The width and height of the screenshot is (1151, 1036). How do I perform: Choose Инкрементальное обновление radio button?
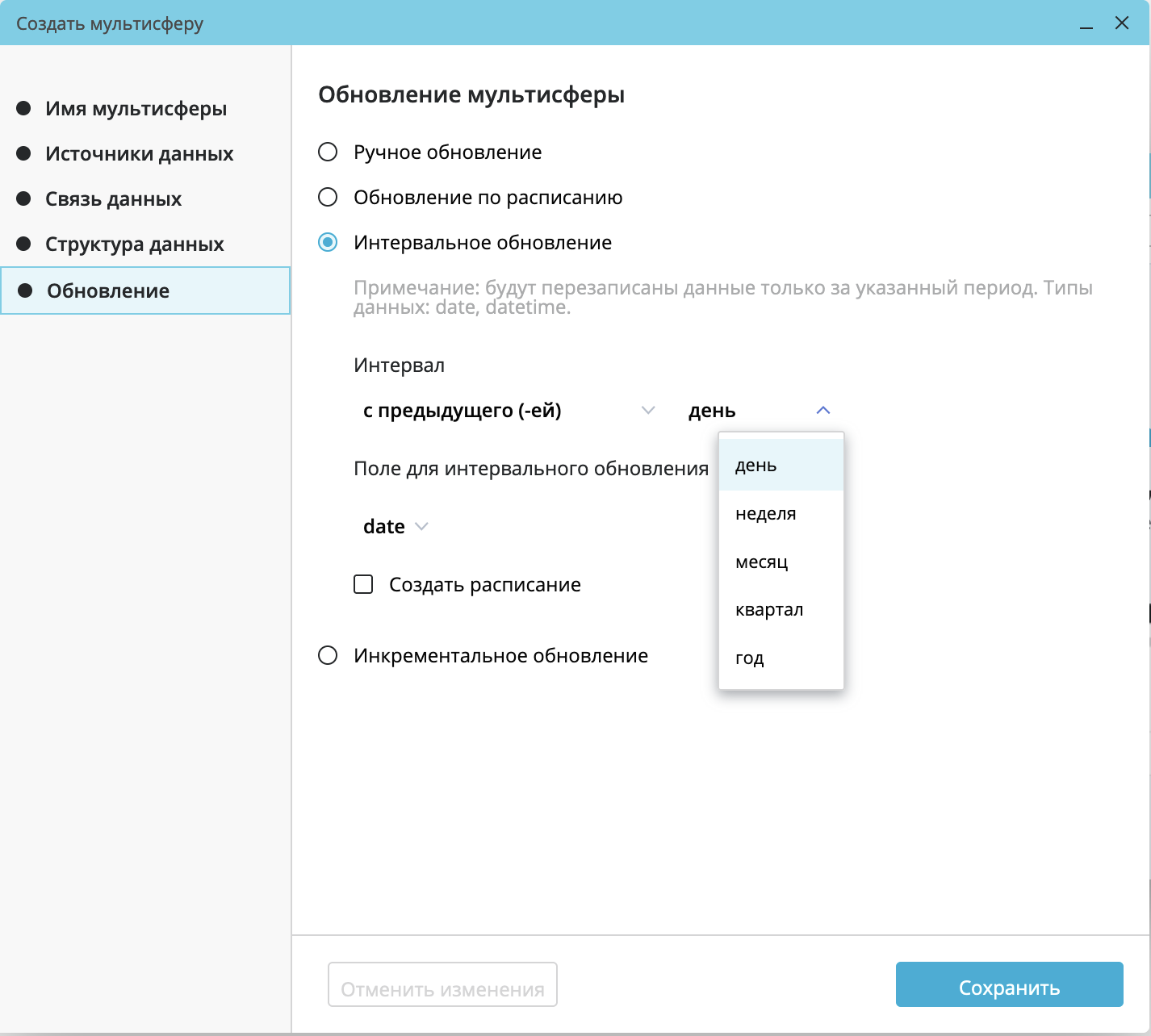(328, 656)
